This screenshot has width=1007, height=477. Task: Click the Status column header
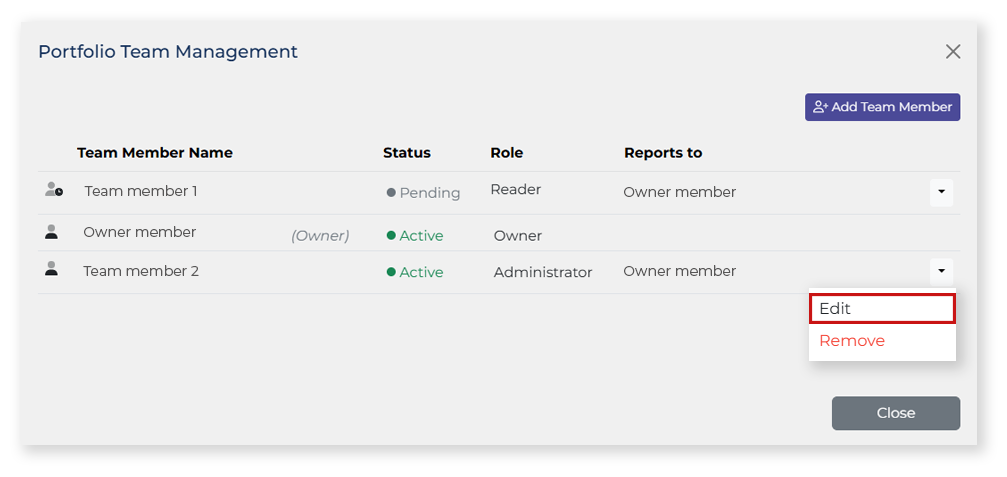pos(407,153)
